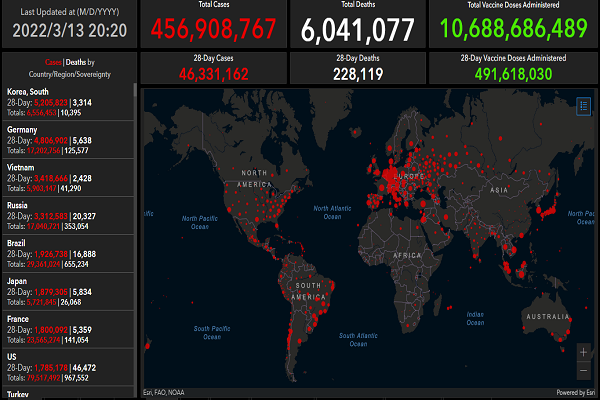Click Germany totals 17,202,756

44,150
